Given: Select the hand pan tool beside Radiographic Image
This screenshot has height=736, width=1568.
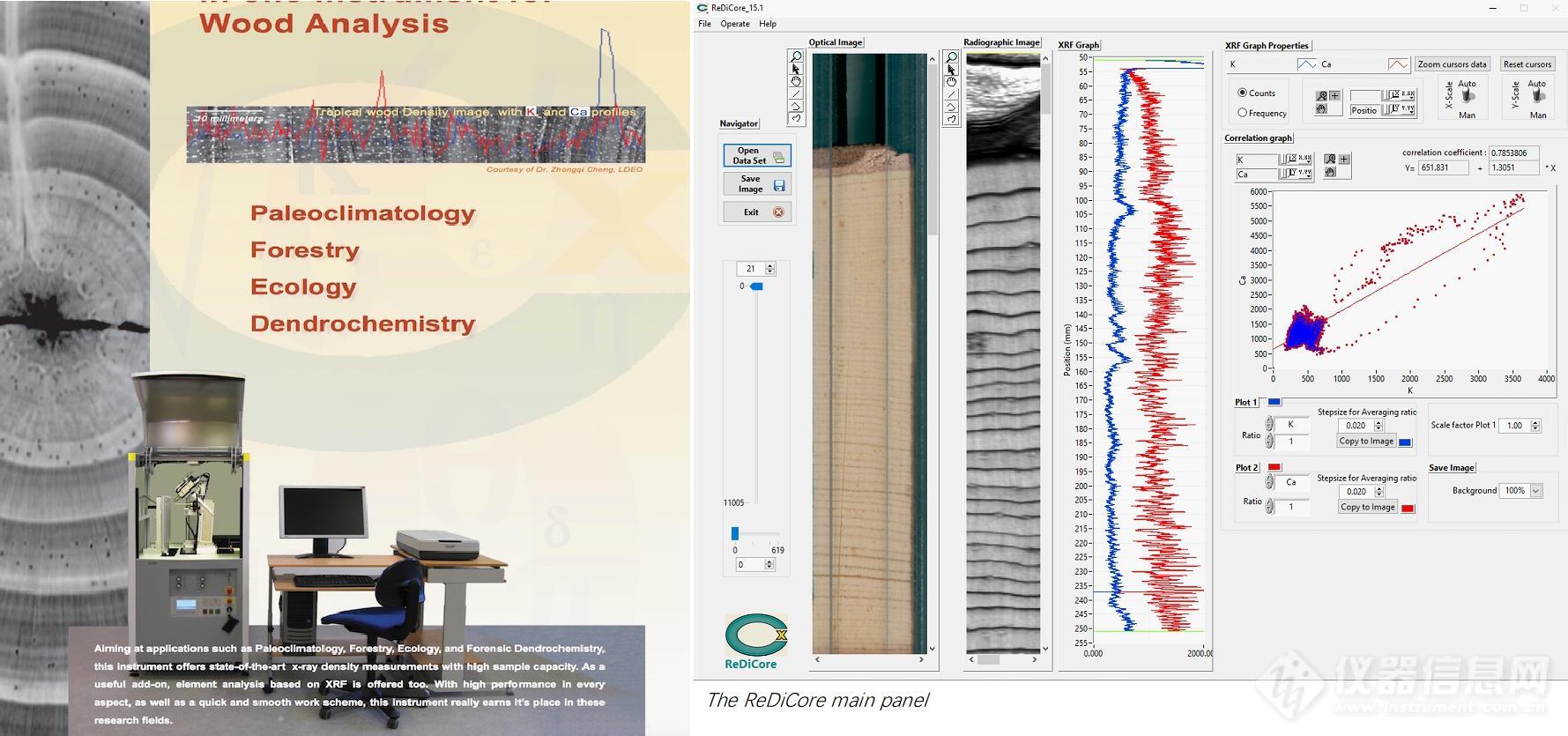Looking at the screenshot, I should pos(951,82).
